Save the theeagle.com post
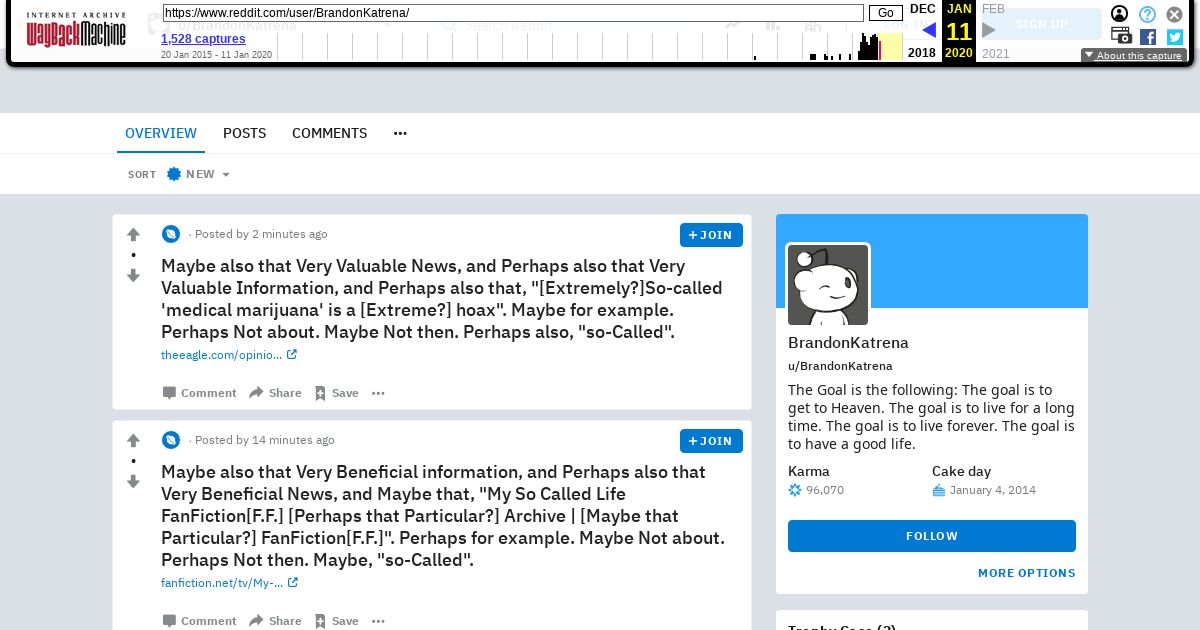Screen dimensions: 1200x630 click(x=336, y=393)
